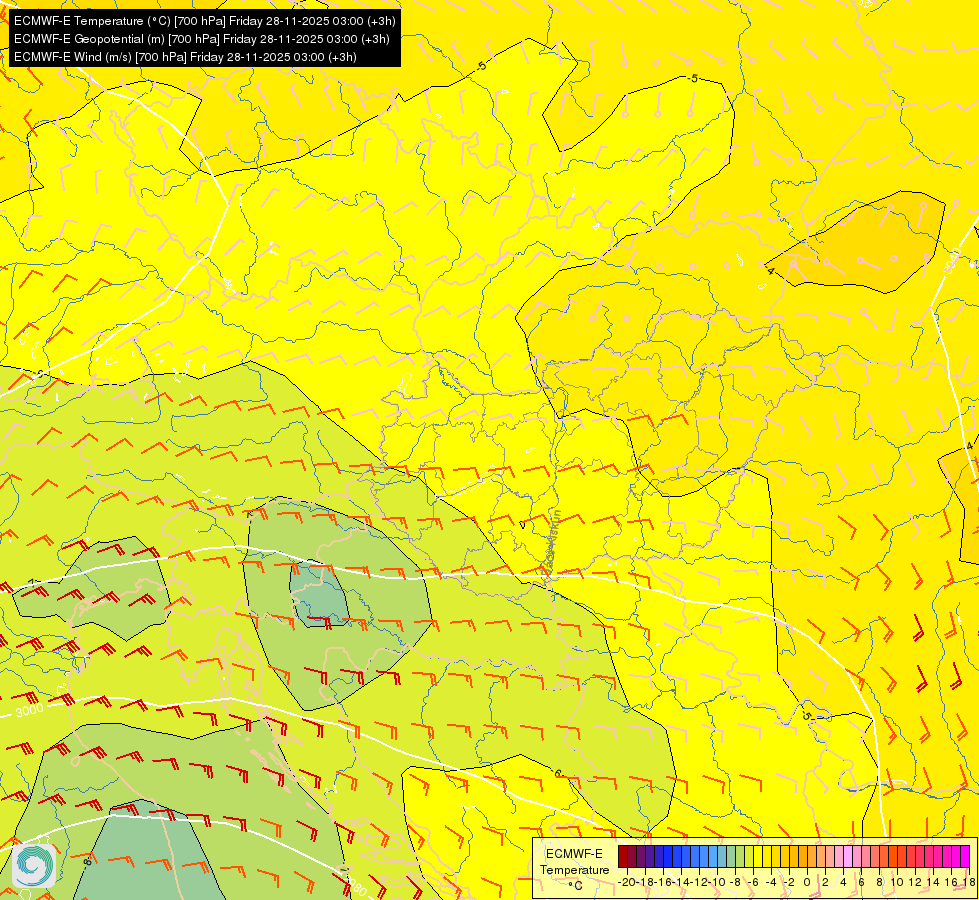The height and width of the screenshot is (900, 979).
Task: Pick the dark red leftmost legend swatch
Action: [x=622, y=856]
